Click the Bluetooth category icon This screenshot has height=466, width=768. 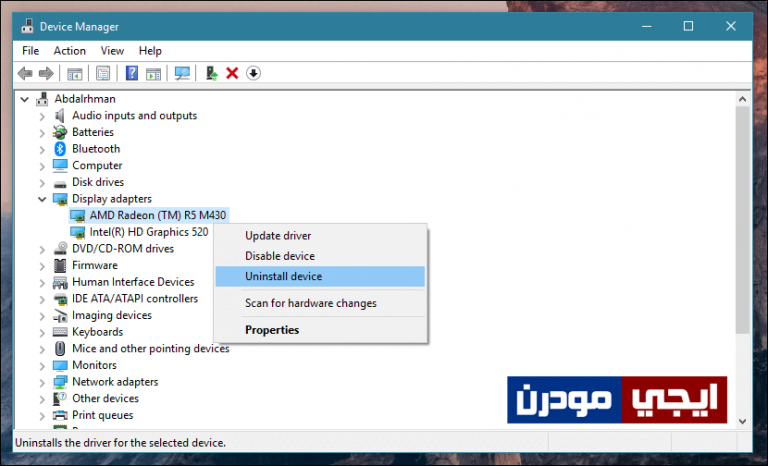[x=60, y=148]
